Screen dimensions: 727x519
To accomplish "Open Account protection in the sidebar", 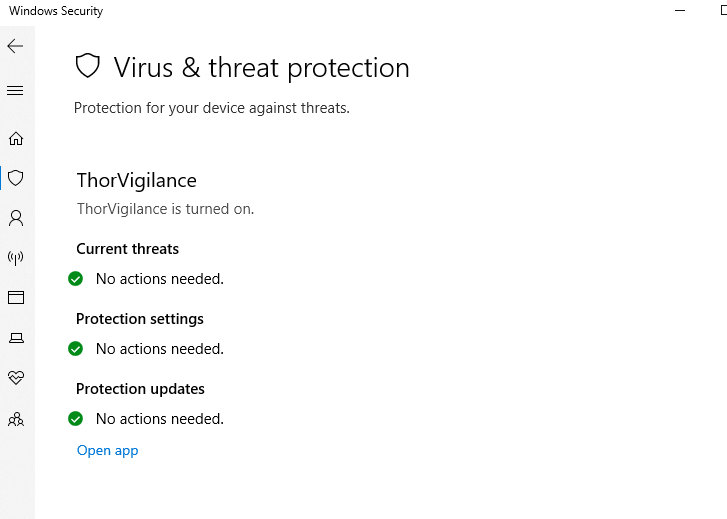I will click(15, 218).
